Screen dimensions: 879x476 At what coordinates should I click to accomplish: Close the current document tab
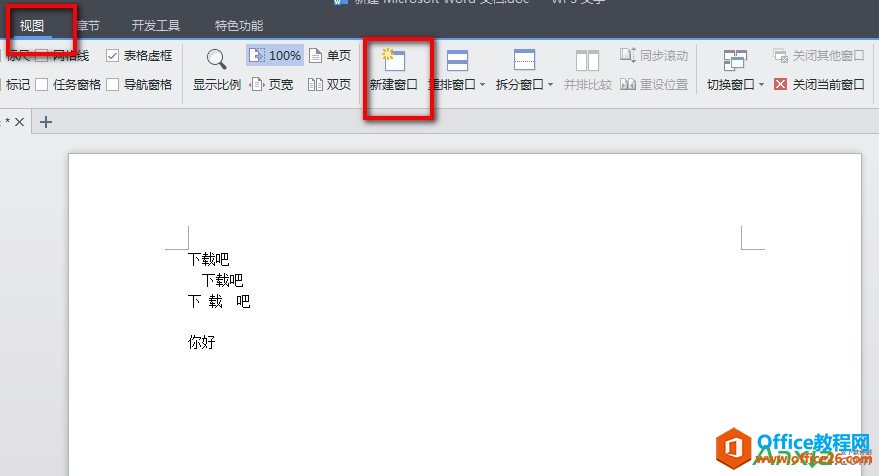tap(20, 122)
